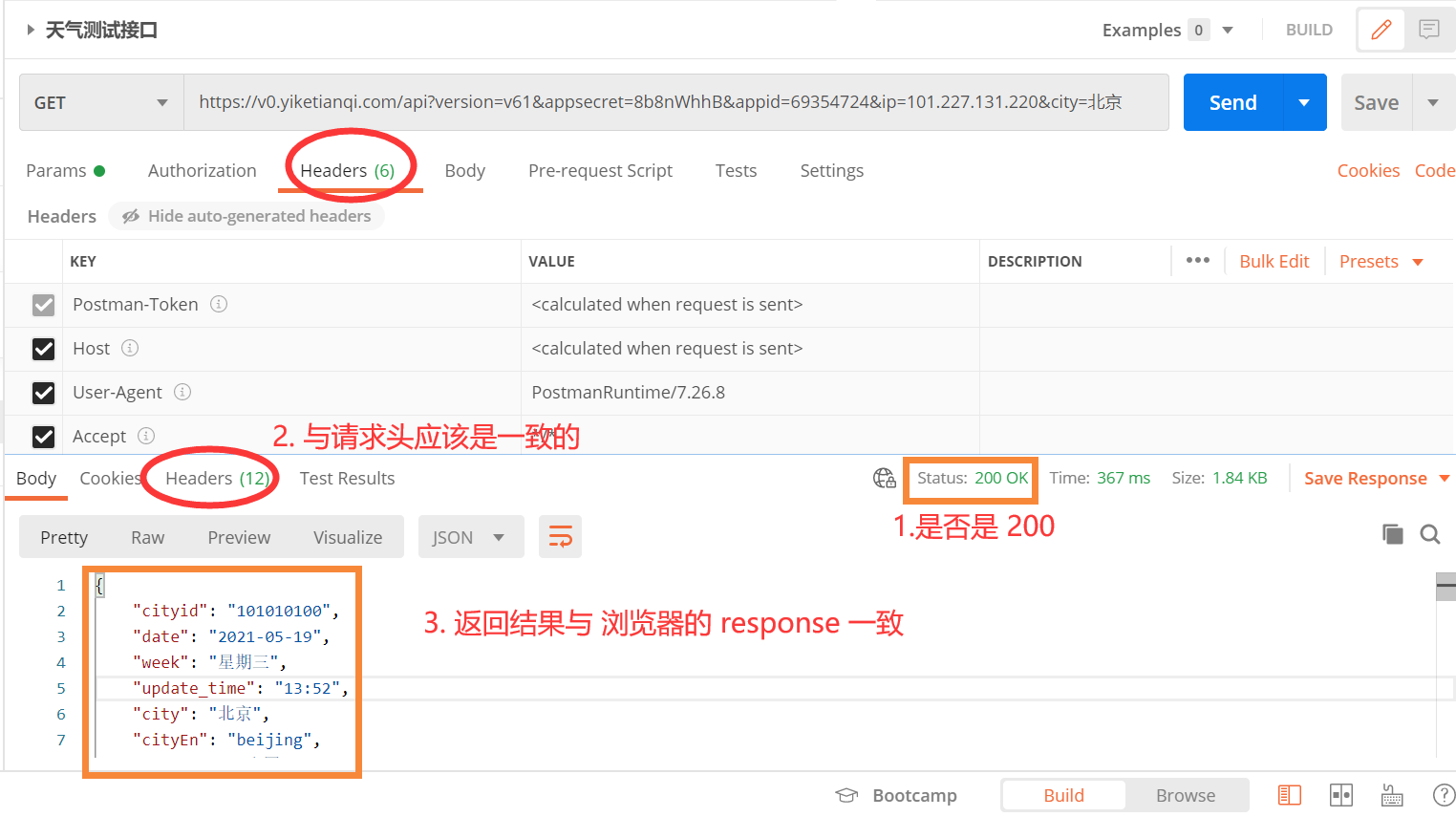Open the JSON response format dropdown
The height and width of the screenshot is (817, 1456).
470,536
